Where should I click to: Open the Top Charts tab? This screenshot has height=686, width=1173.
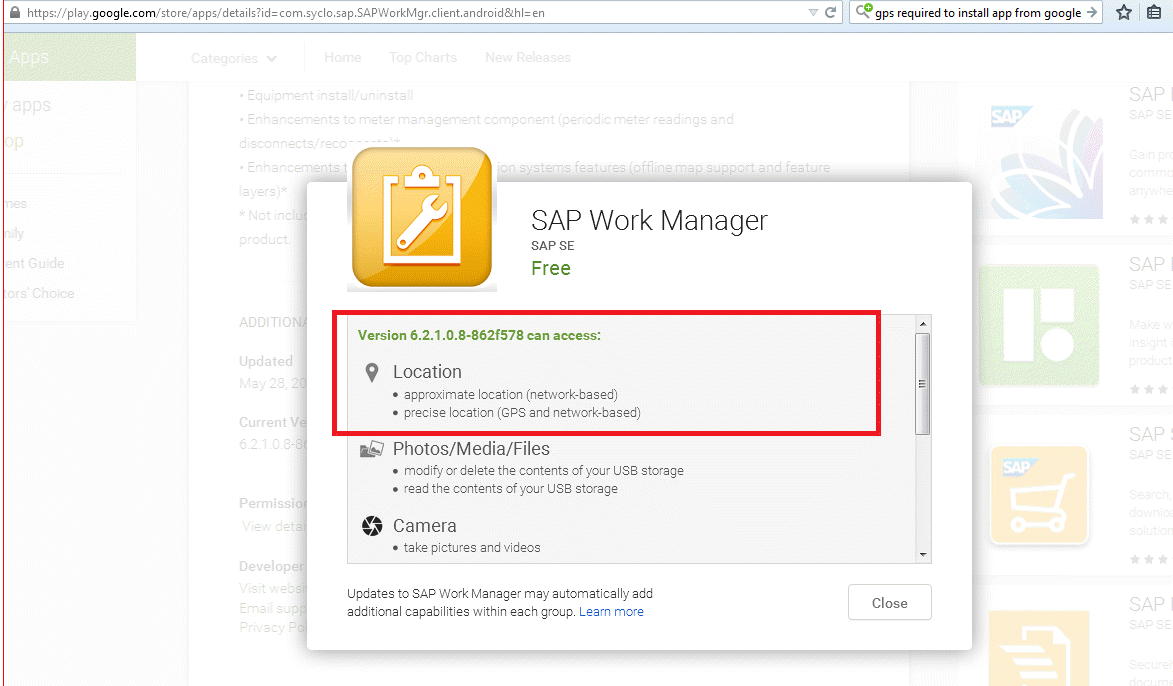pos(423,58)
